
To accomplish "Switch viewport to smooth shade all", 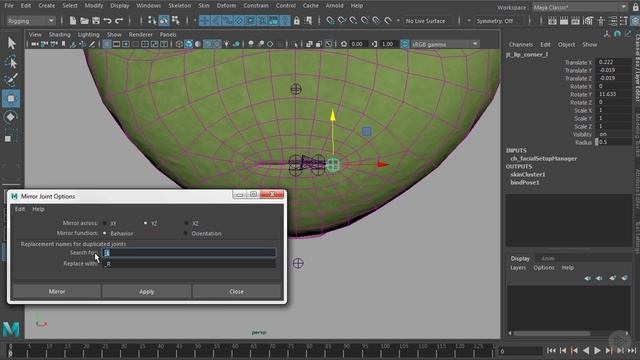I will (x=189, y=44).
